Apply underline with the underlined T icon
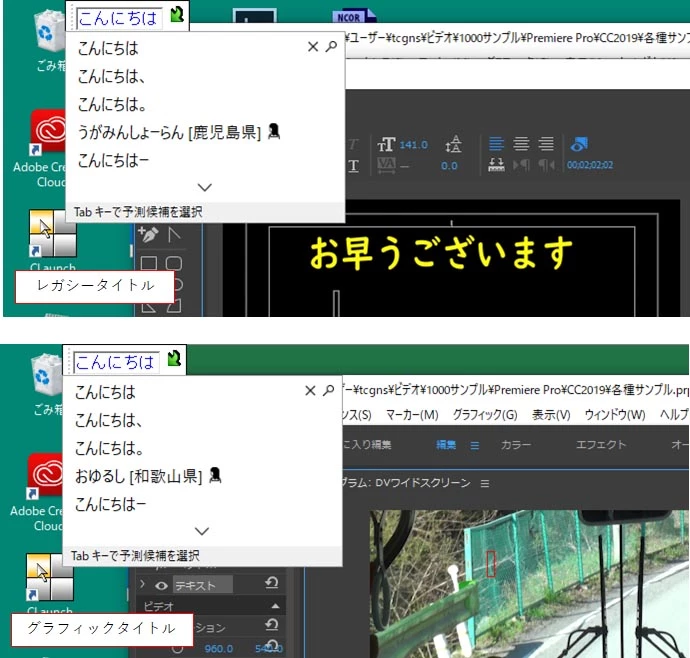The width and height of the screenshot is (690, 658). point(353,166)
